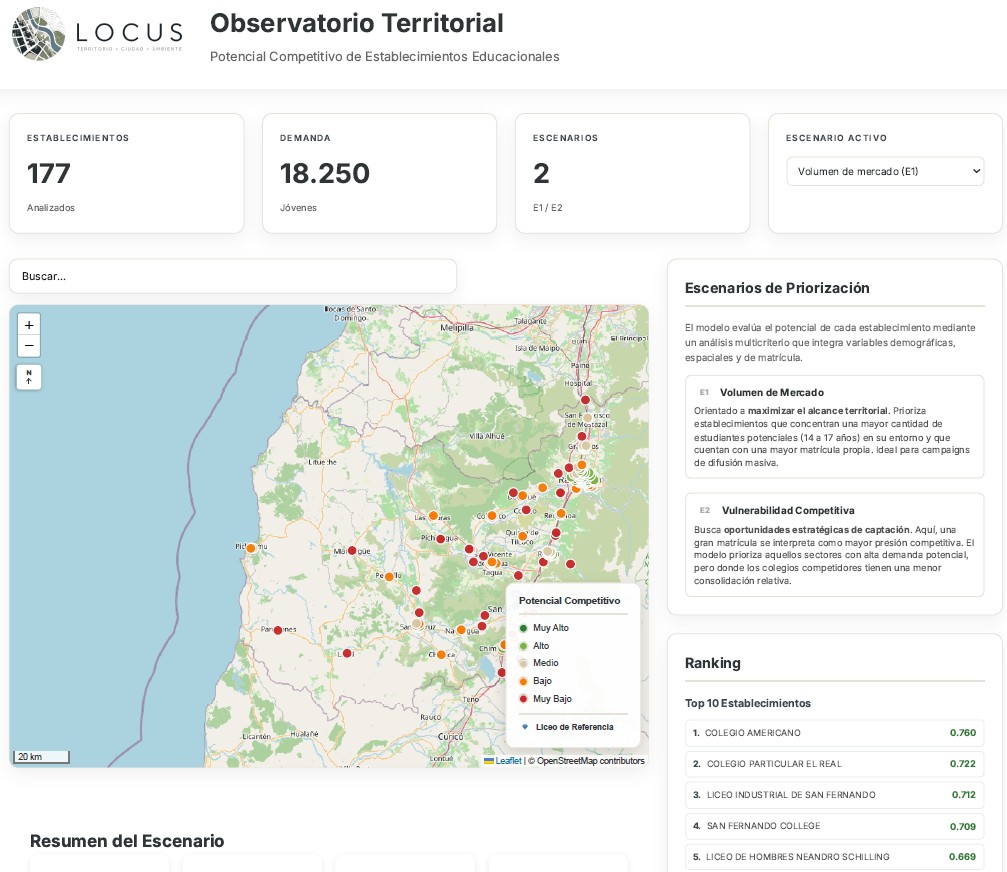Open the Escenario Activo dropdown
Viewport: 1007px width, 872px height.
[885, 171]
